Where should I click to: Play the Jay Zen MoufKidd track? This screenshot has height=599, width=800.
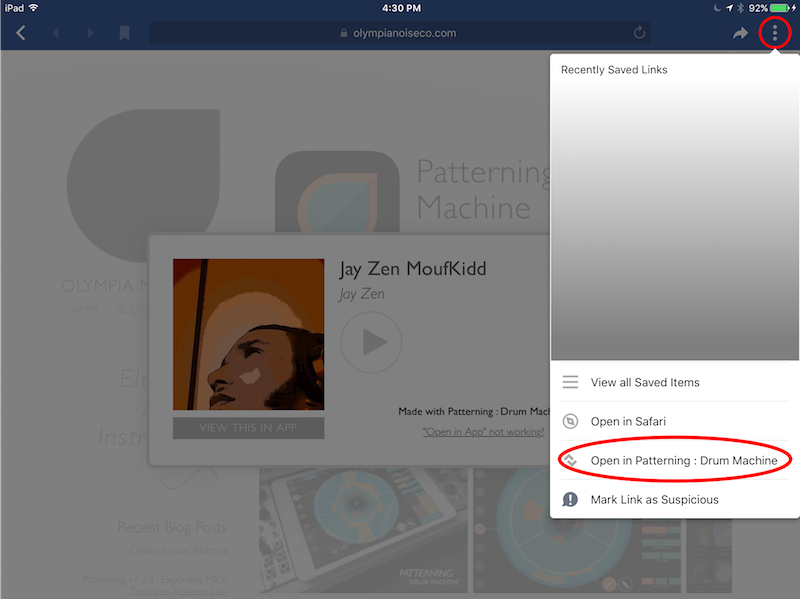371,342
